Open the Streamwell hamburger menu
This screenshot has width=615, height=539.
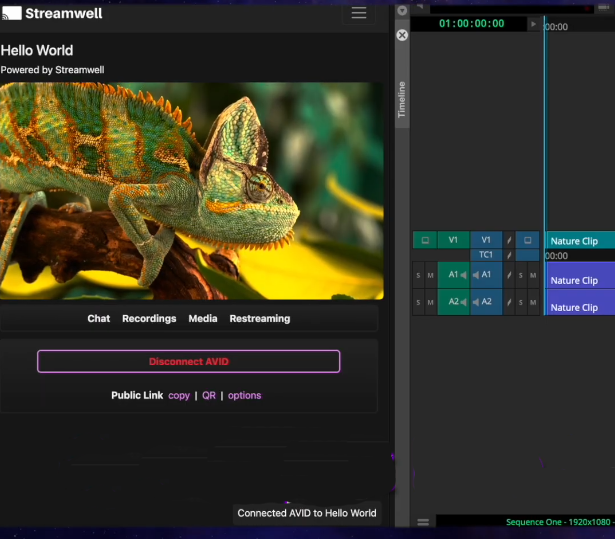pyautogui.click(x=359, y=13)
